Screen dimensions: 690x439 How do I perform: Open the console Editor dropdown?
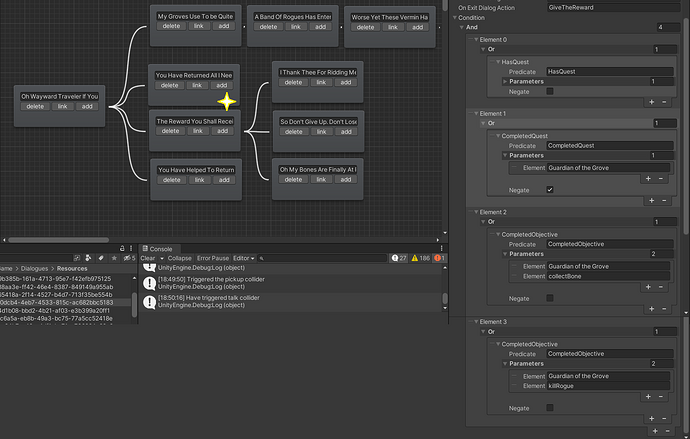245,258
